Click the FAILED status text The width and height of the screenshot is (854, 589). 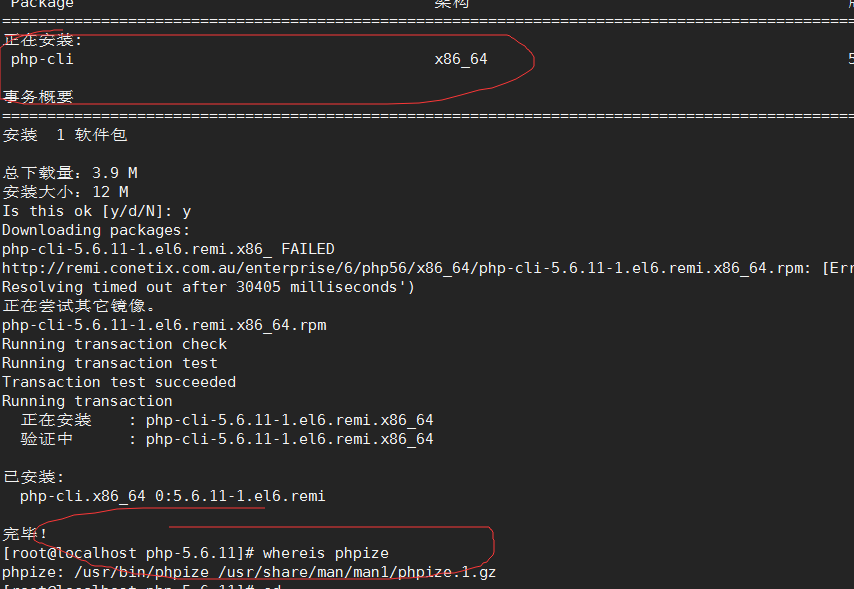(x=308, y=249)
